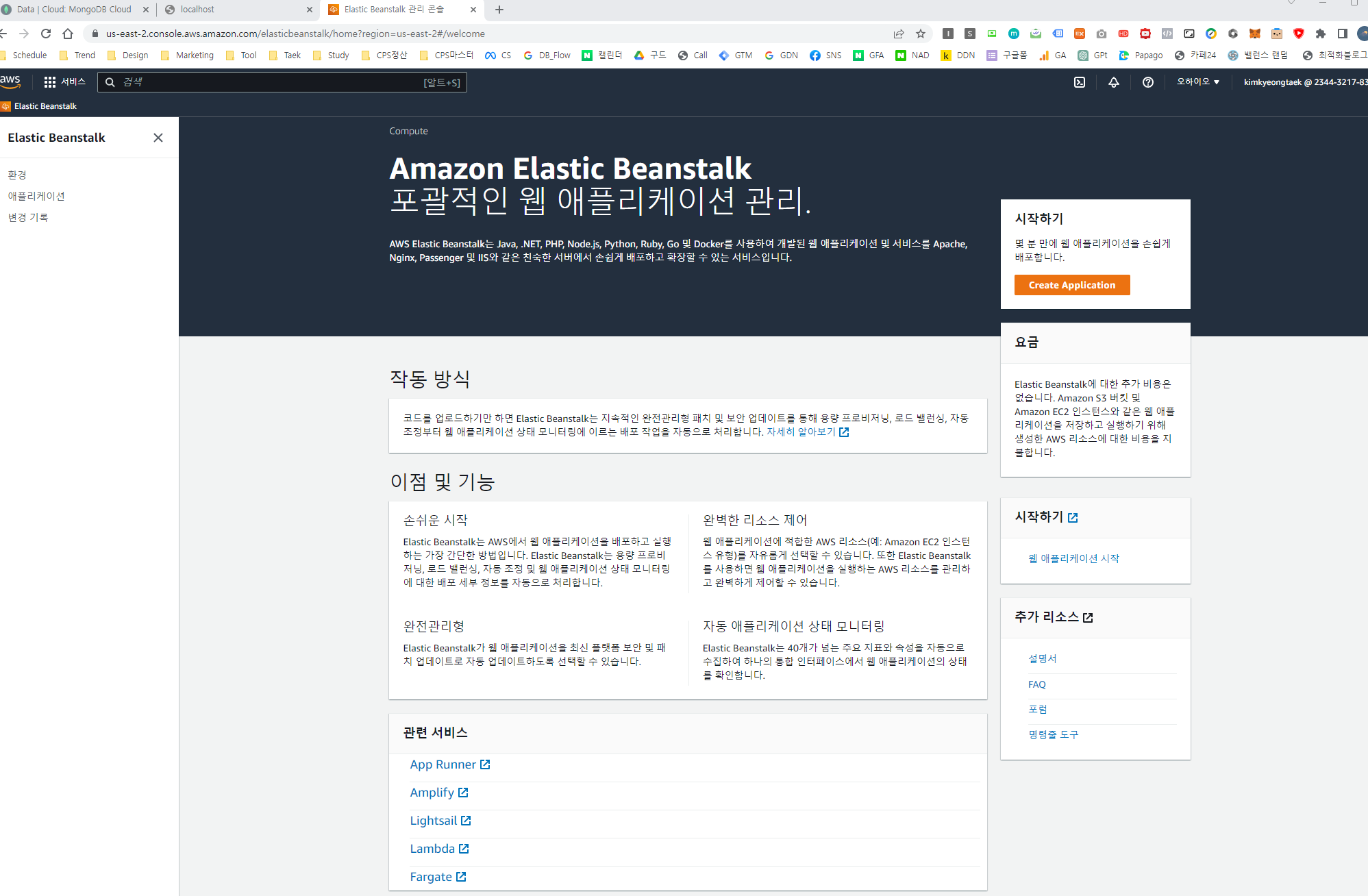The height and width of the screenshot is (896, 1368).
Task: Click the AWS help question mark icon
Action: 1148,82
